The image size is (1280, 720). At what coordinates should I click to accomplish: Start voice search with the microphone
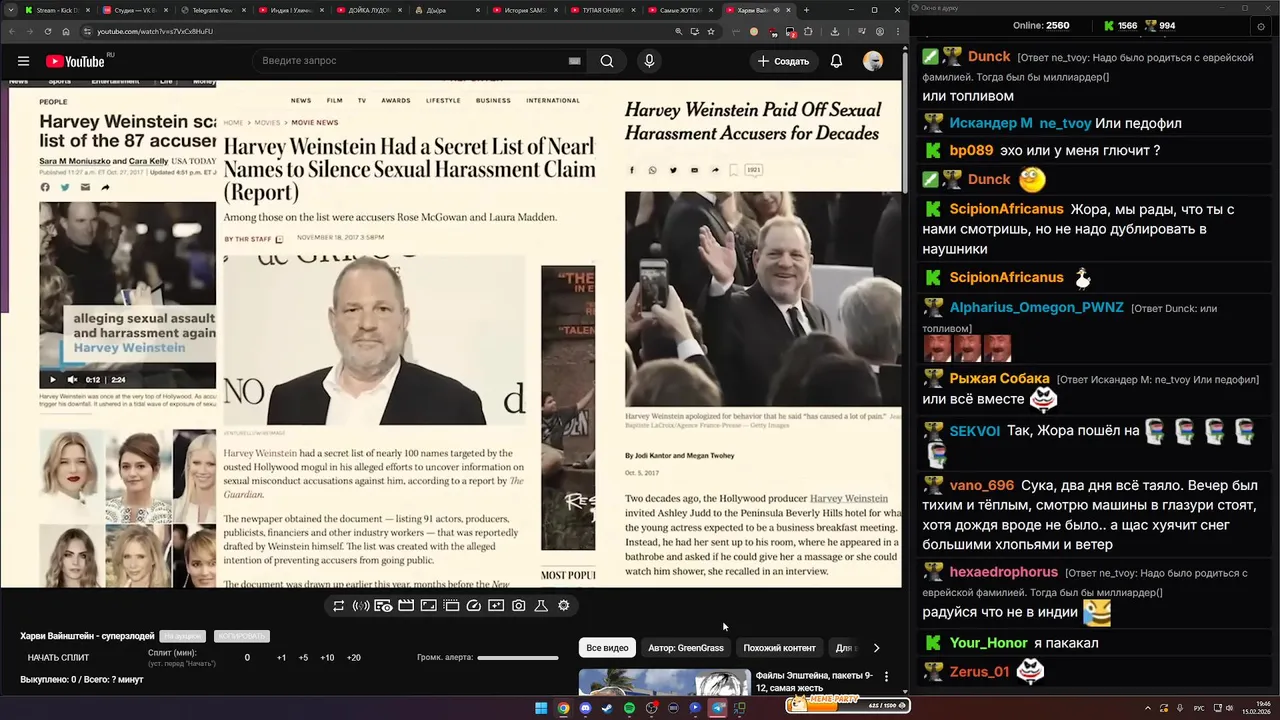(649, 61)
